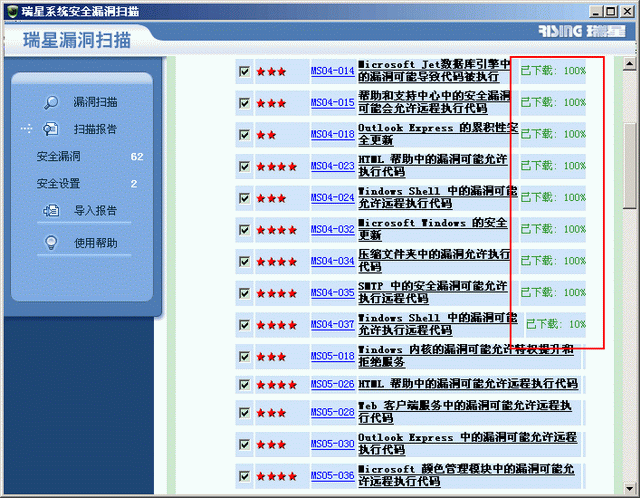Select the 导入报告 menu item
Image resolution: width=640 pixels, height=498 pixels.
pos(95,211)
